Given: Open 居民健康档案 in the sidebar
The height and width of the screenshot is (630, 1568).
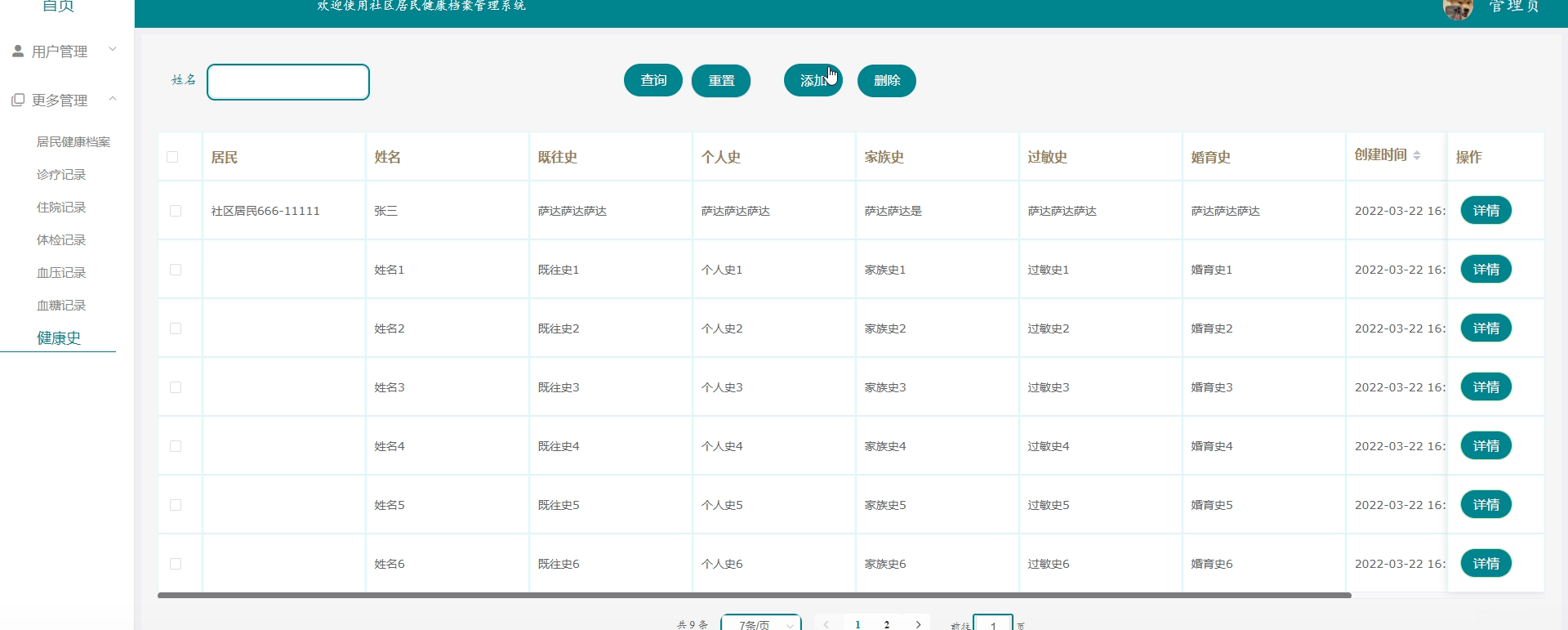Looking at the screenshot, I should point(73,142).
